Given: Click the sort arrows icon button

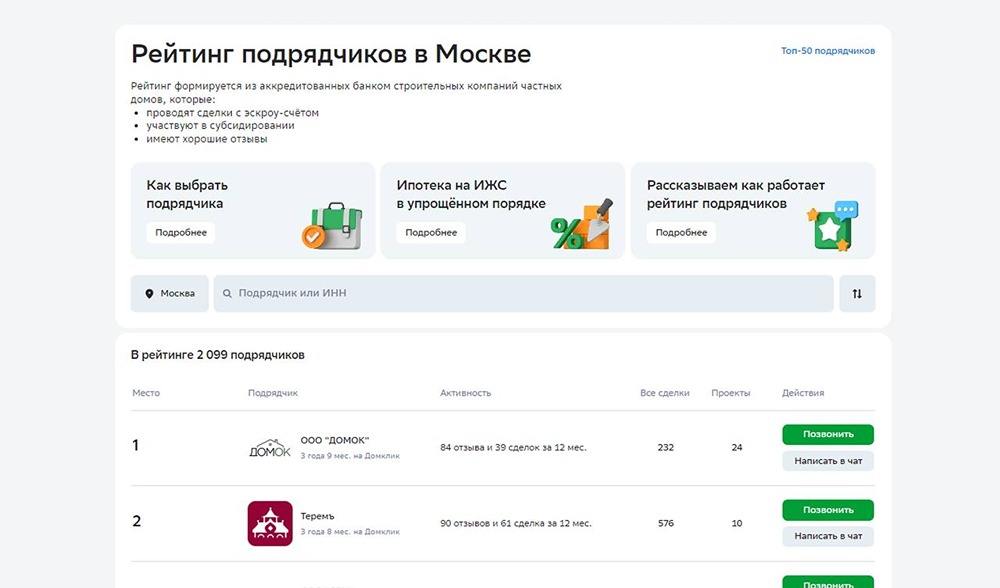Looking at the screenshot, I should (x=857, y=294).
